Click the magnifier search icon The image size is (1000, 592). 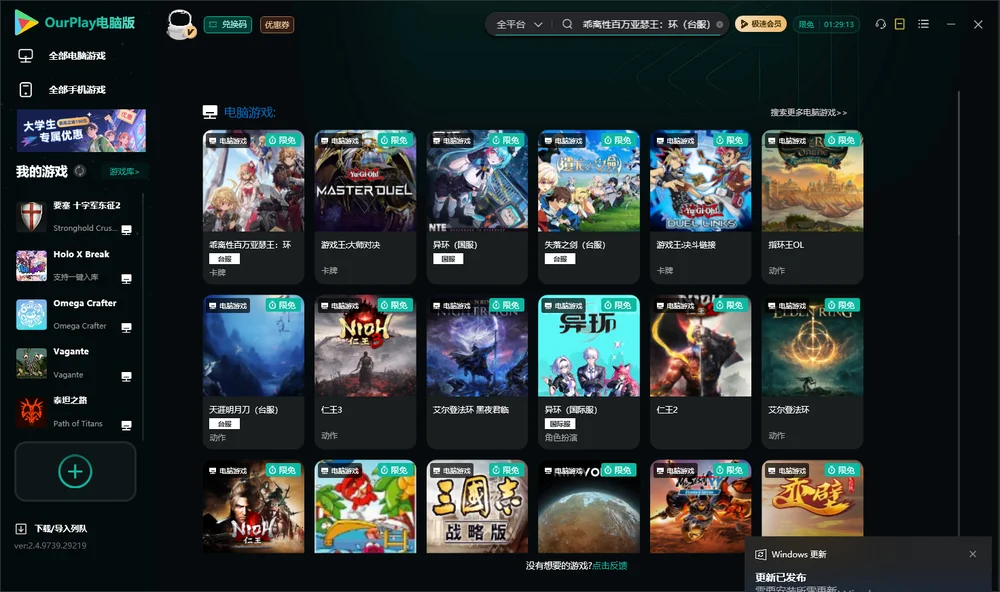[x=567, y=24]
